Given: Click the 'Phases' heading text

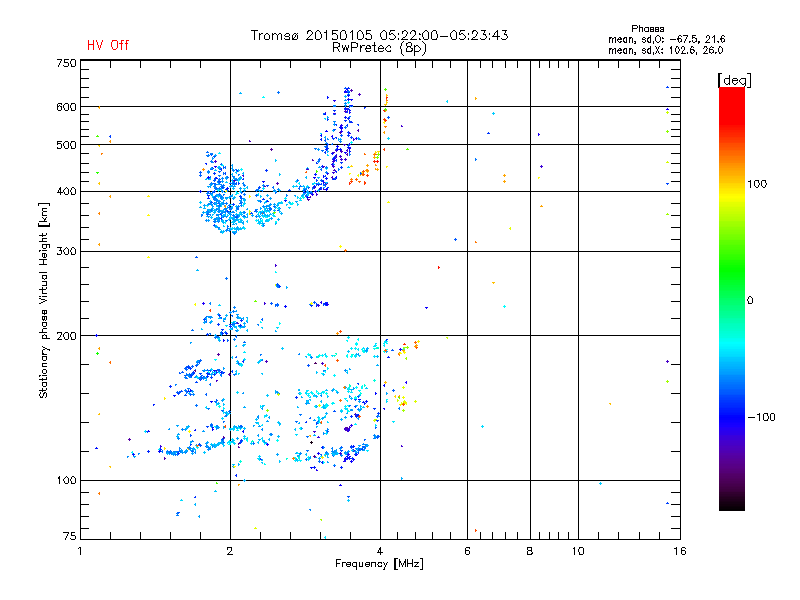Looking at the screenshot, I should [x=647, y=29].
